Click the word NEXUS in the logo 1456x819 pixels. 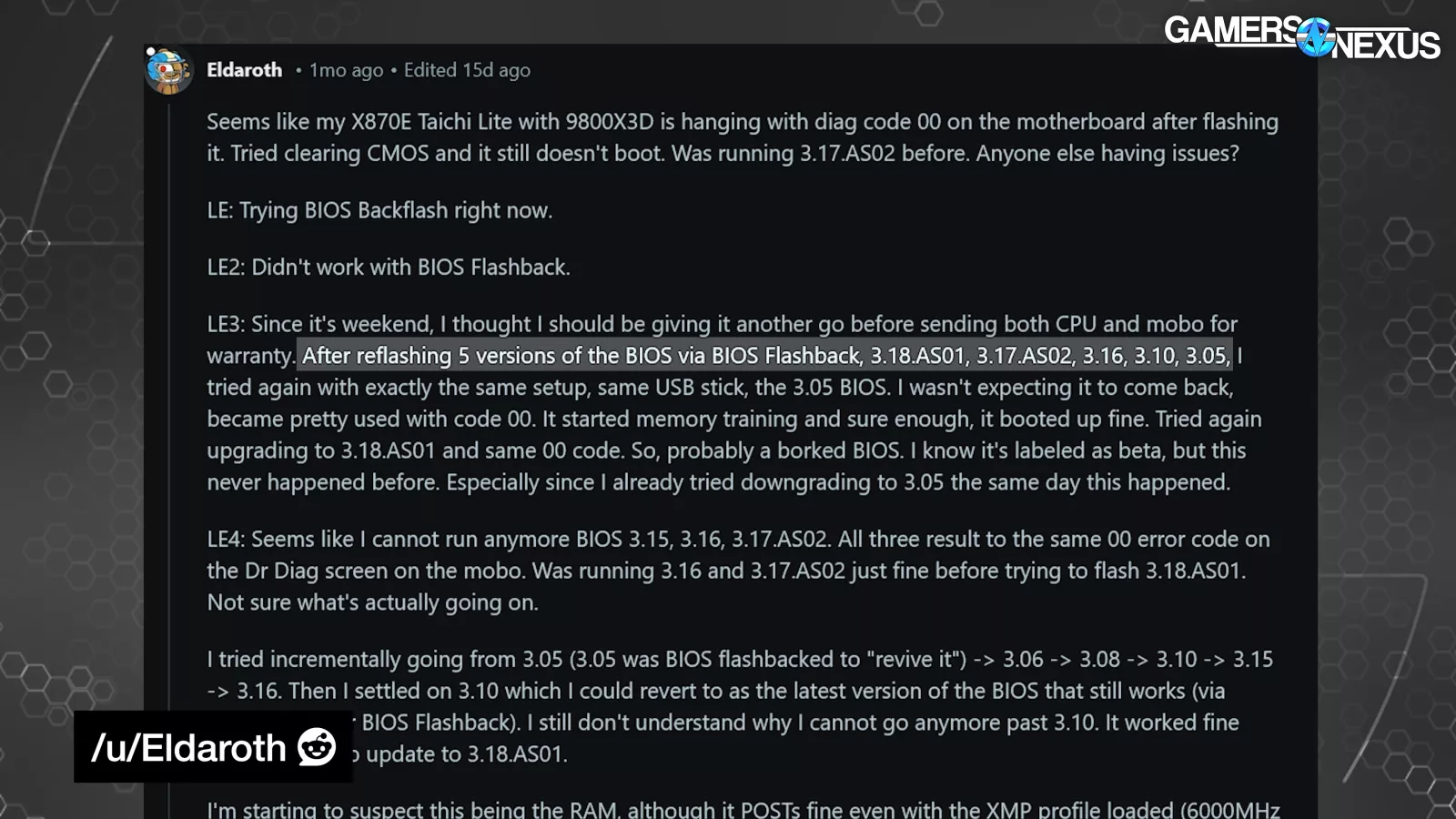coord(1388,45)
